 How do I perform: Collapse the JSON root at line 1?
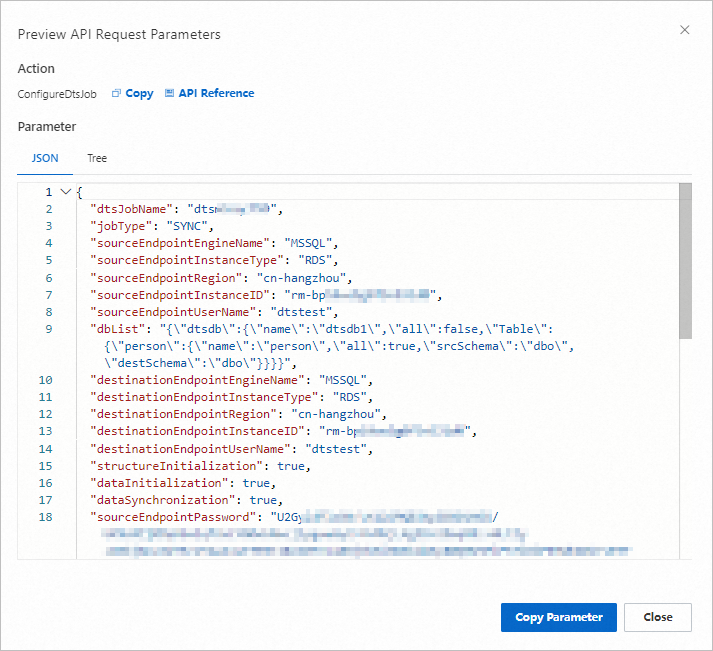[x=66, y=192]
